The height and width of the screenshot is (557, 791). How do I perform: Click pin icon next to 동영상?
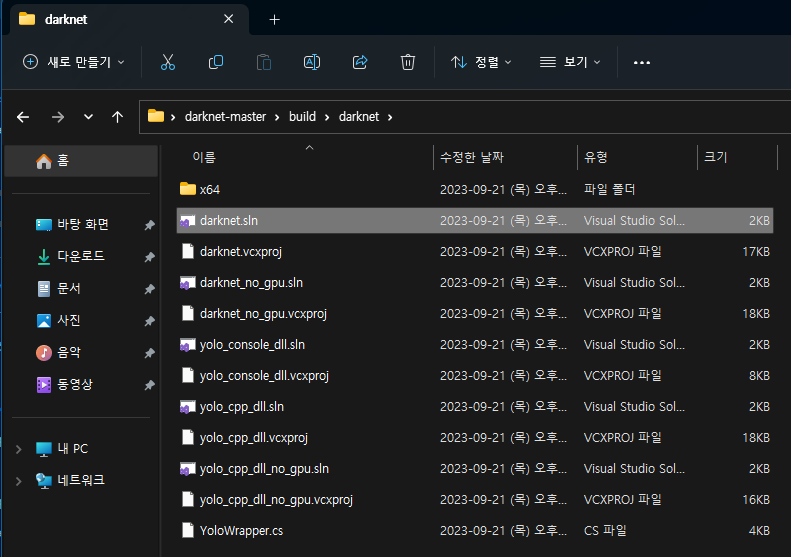[149, 385]
